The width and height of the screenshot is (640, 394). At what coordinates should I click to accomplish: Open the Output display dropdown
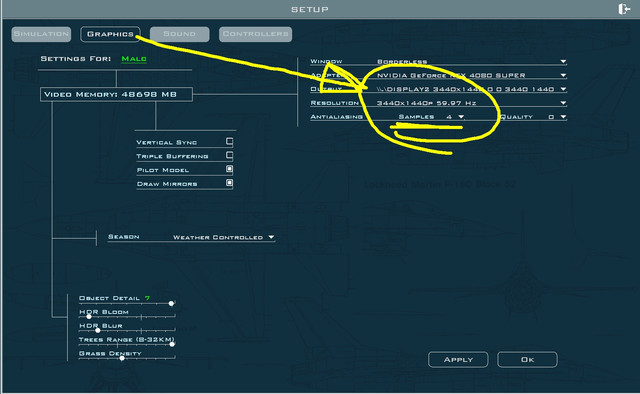tap(563, 89)
